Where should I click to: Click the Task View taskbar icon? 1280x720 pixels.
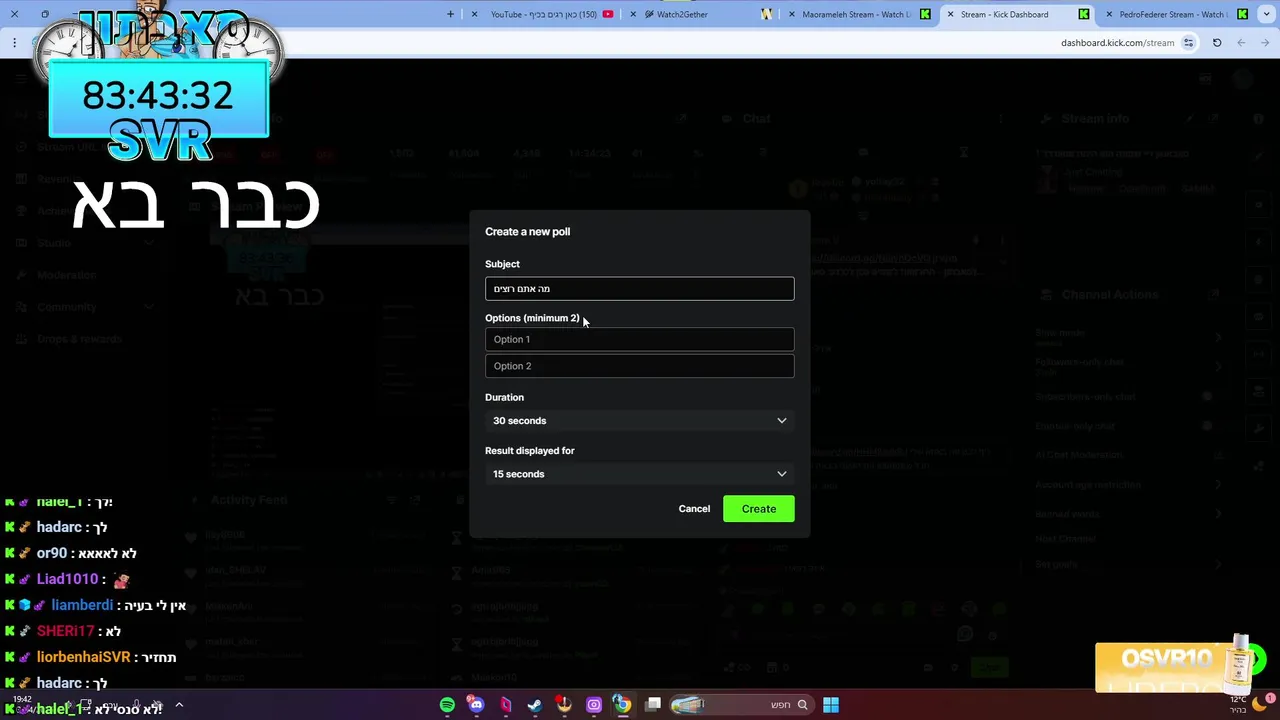point(653,705)
